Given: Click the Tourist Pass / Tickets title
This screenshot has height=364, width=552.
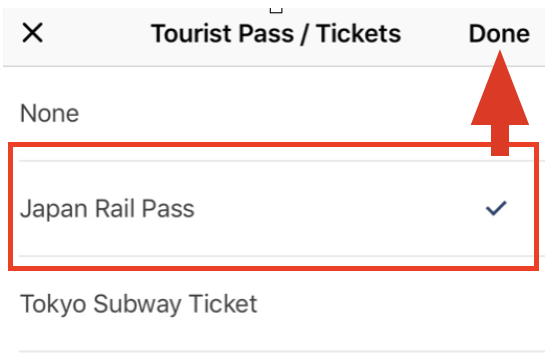Looking at the screenshot, I should (x=276, y=34).
